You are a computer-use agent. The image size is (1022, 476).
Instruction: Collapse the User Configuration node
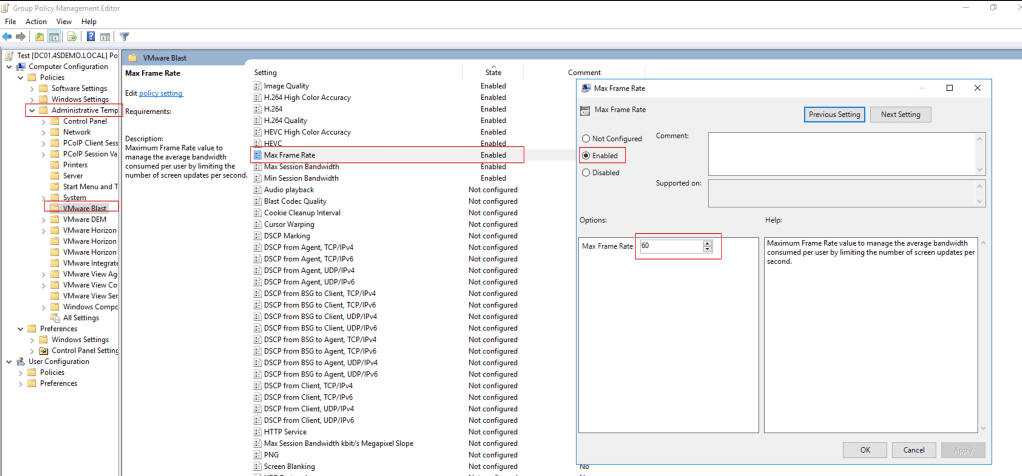click(x=8, y=361)
